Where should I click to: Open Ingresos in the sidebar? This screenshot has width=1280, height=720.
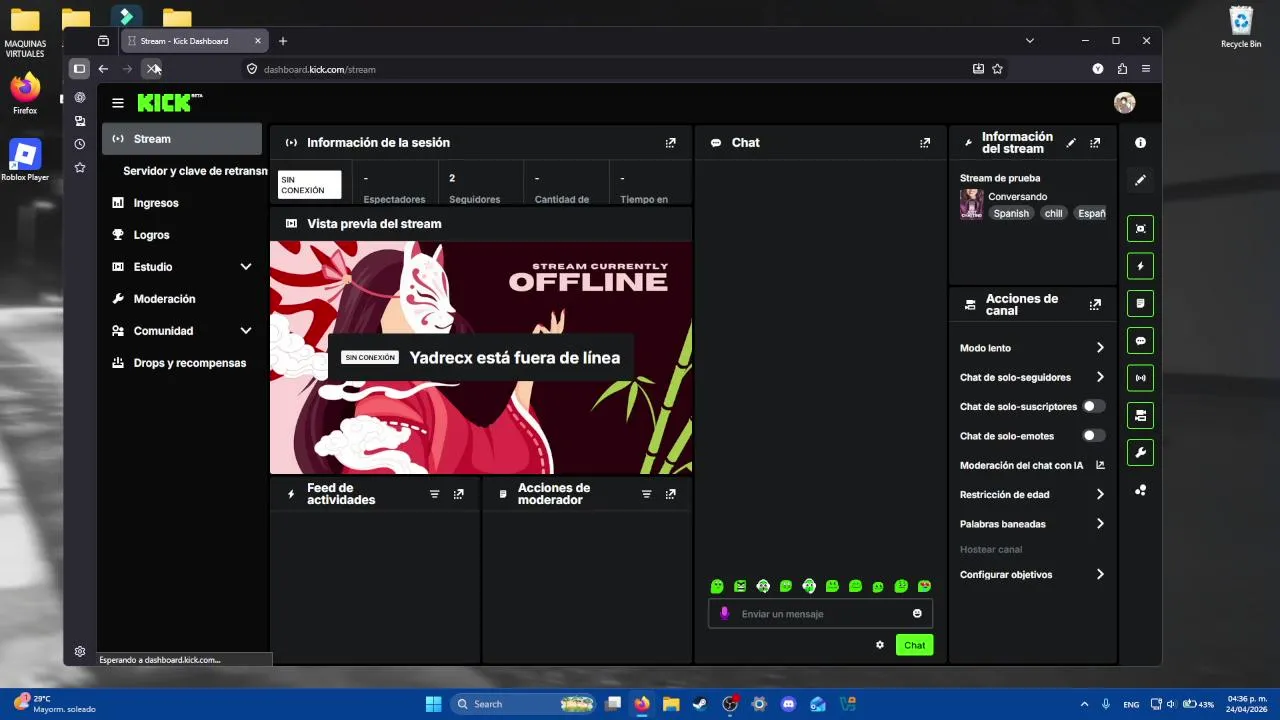(x=182, y=203)
